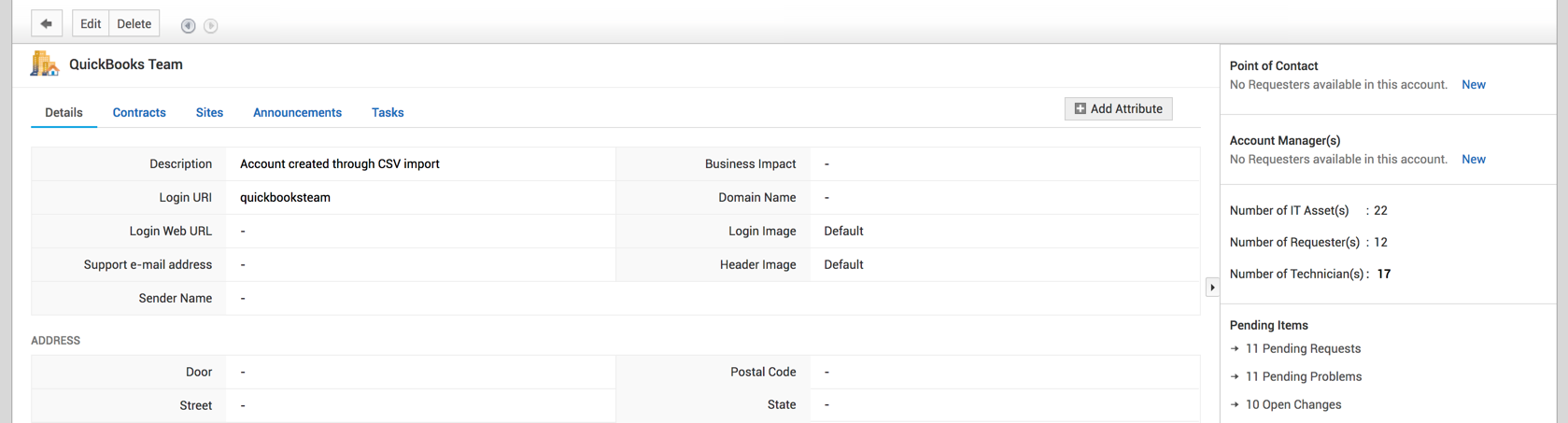Go to the previous account record
The width and height of the screenshot is (1568, 423).
[x=188, y=26]
